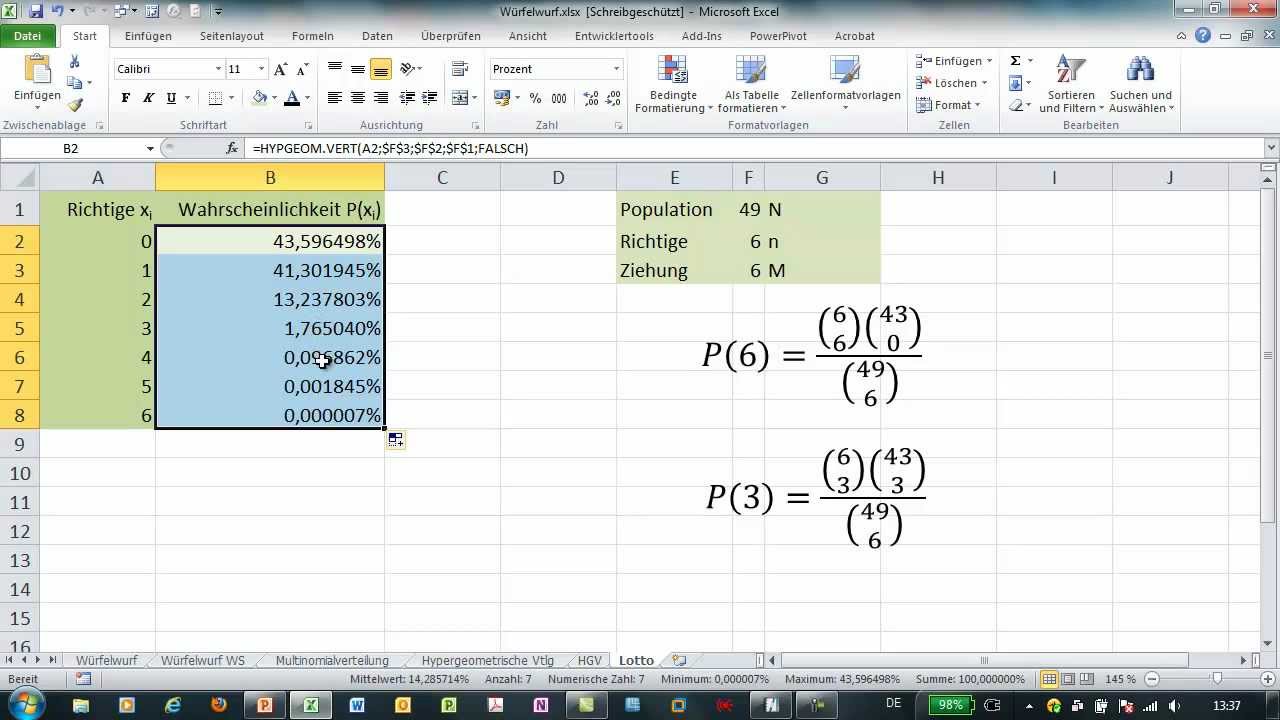1280x720 pixels.
Task: Click the horizontal scrollbar thumb
Action: pos(984,660)
